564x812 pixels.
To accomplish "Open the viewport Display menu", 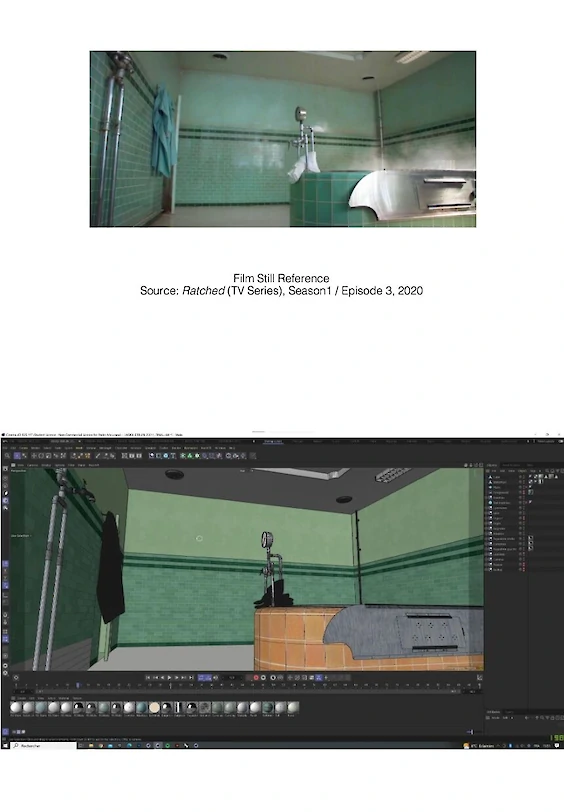I will (x=46, y=465).
